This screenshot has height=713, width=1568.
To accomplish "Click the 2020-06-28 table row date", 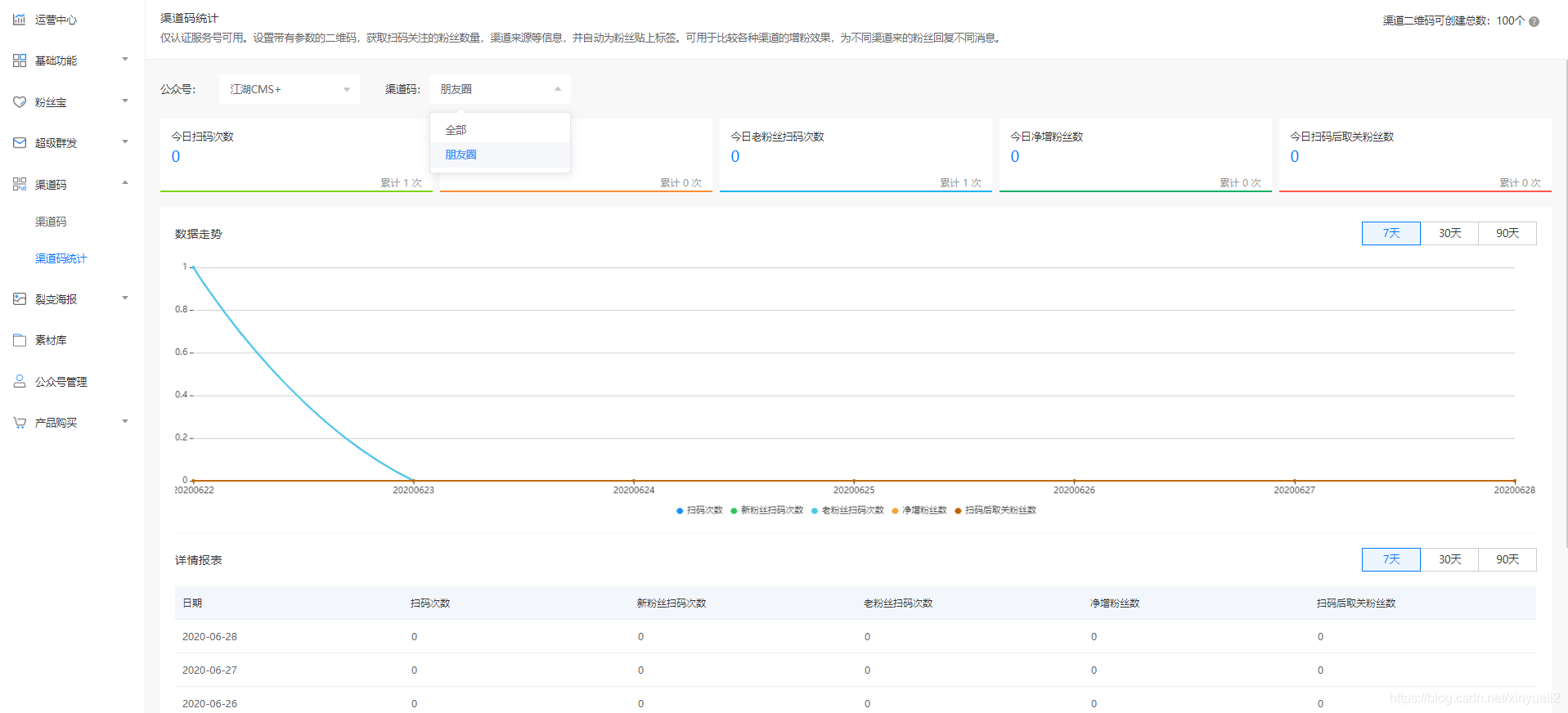I will point(209,636).
